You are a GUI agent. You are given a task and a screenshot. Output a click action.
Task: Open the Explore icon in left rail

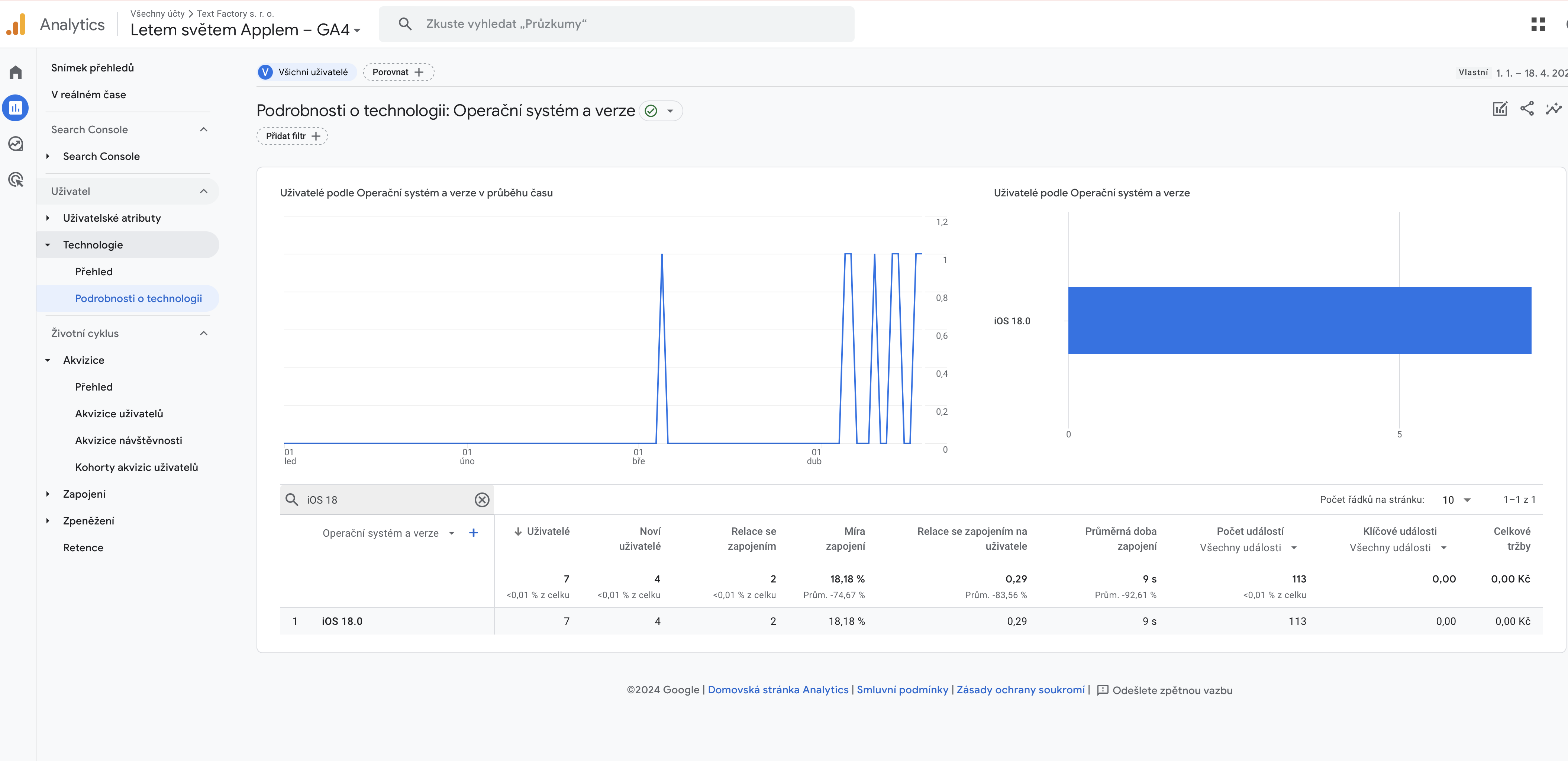click(x=16, y=144)
